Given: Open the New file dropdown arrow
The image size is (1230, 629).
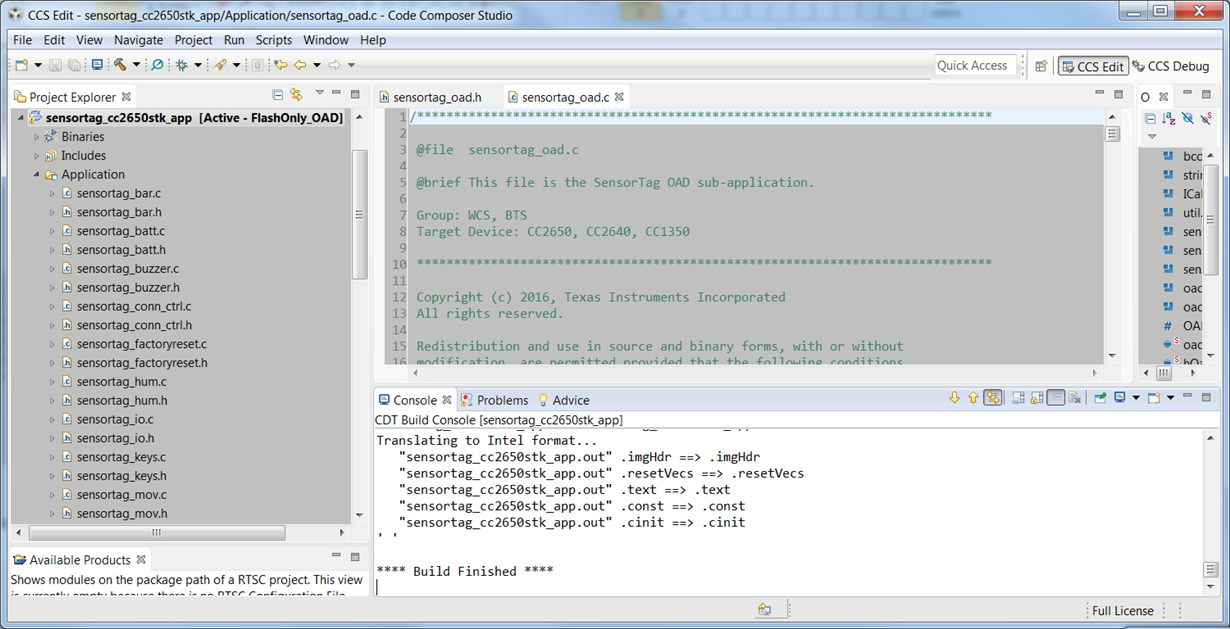Looking at the screenshot, I should click(38, 65).
